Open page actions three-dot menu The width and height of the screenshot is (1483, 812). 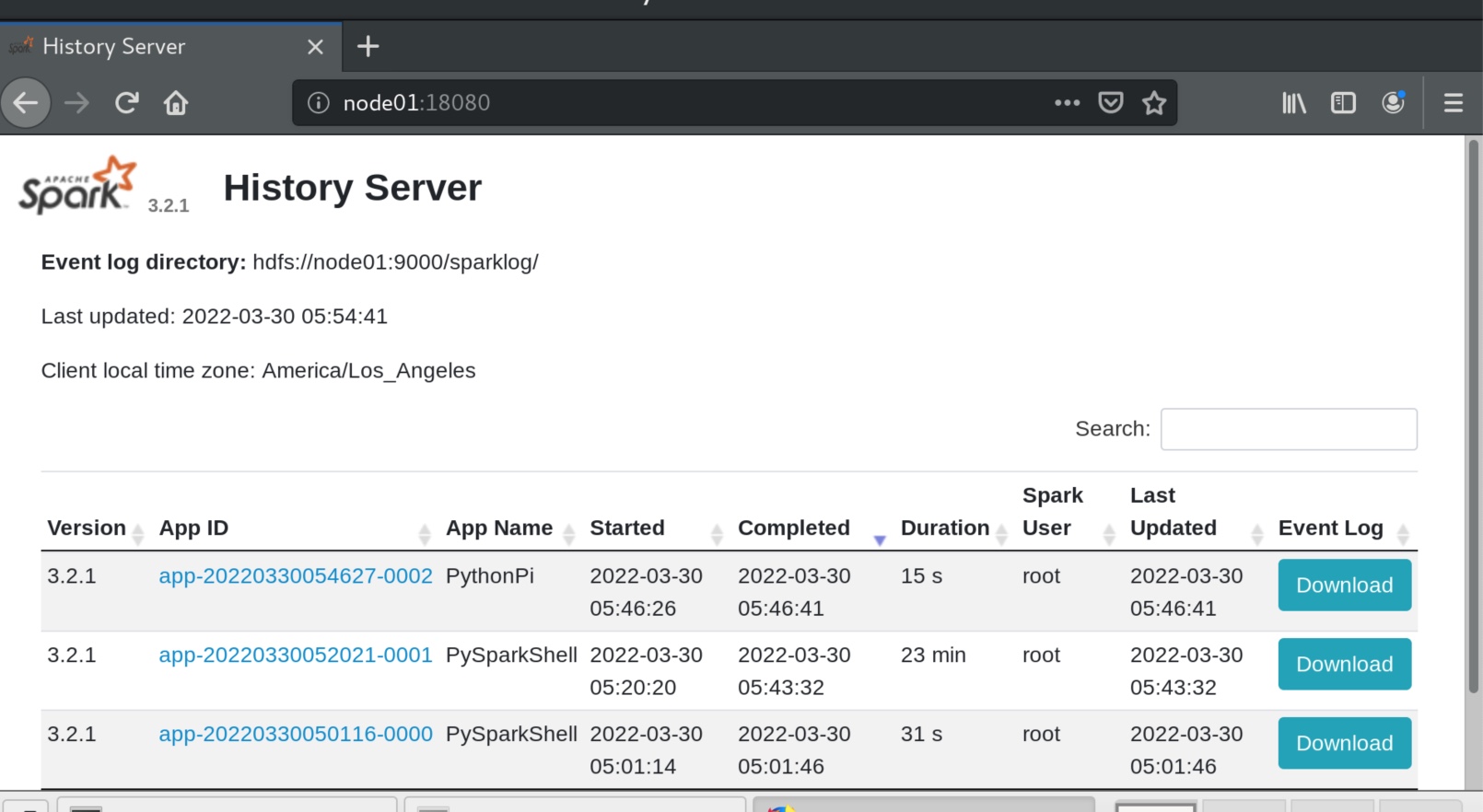tap(1067, 102)
